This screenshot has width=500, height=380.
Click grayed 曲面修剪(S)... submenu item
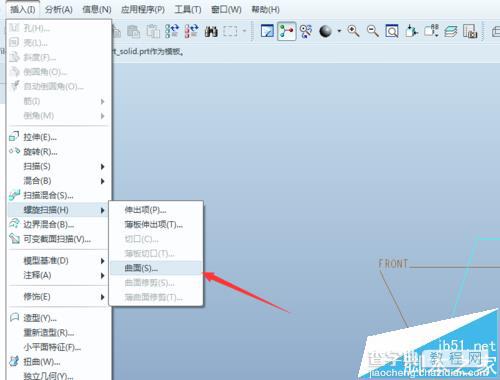coord(156,283)
